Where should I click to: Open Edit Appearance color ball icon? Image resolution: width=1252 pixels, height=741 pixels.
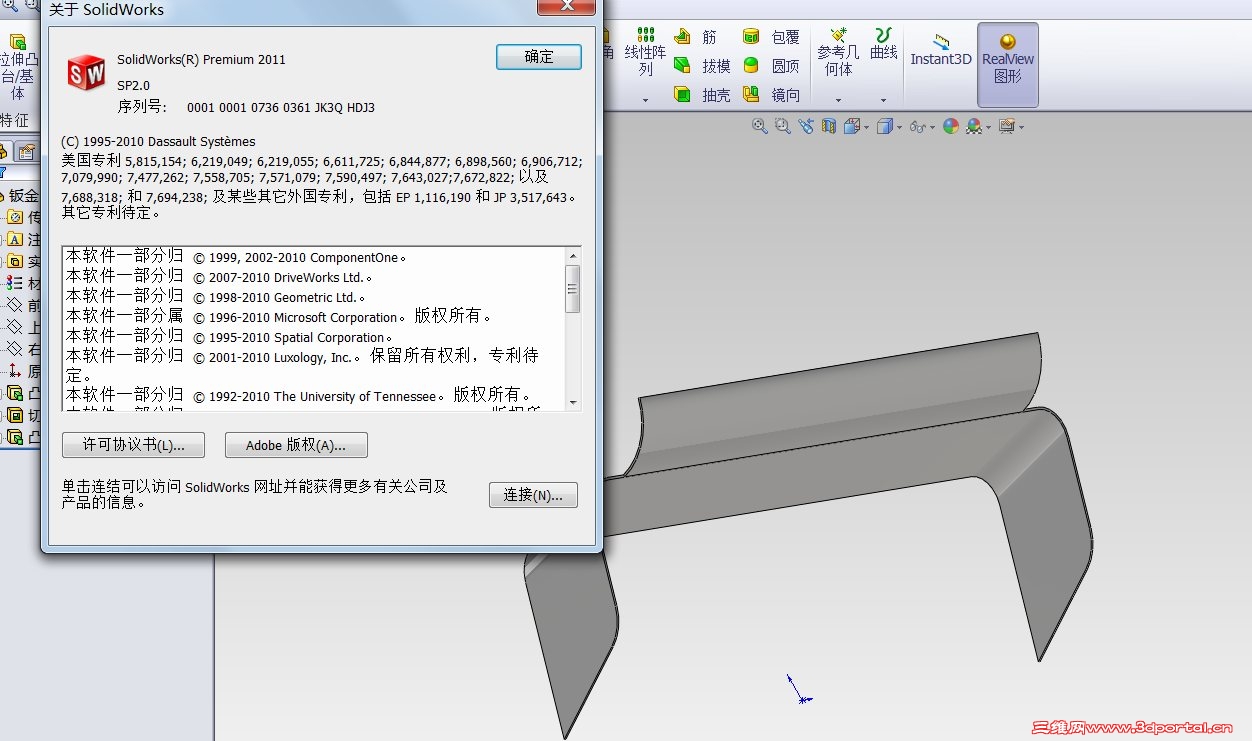(x=950, y=126)
